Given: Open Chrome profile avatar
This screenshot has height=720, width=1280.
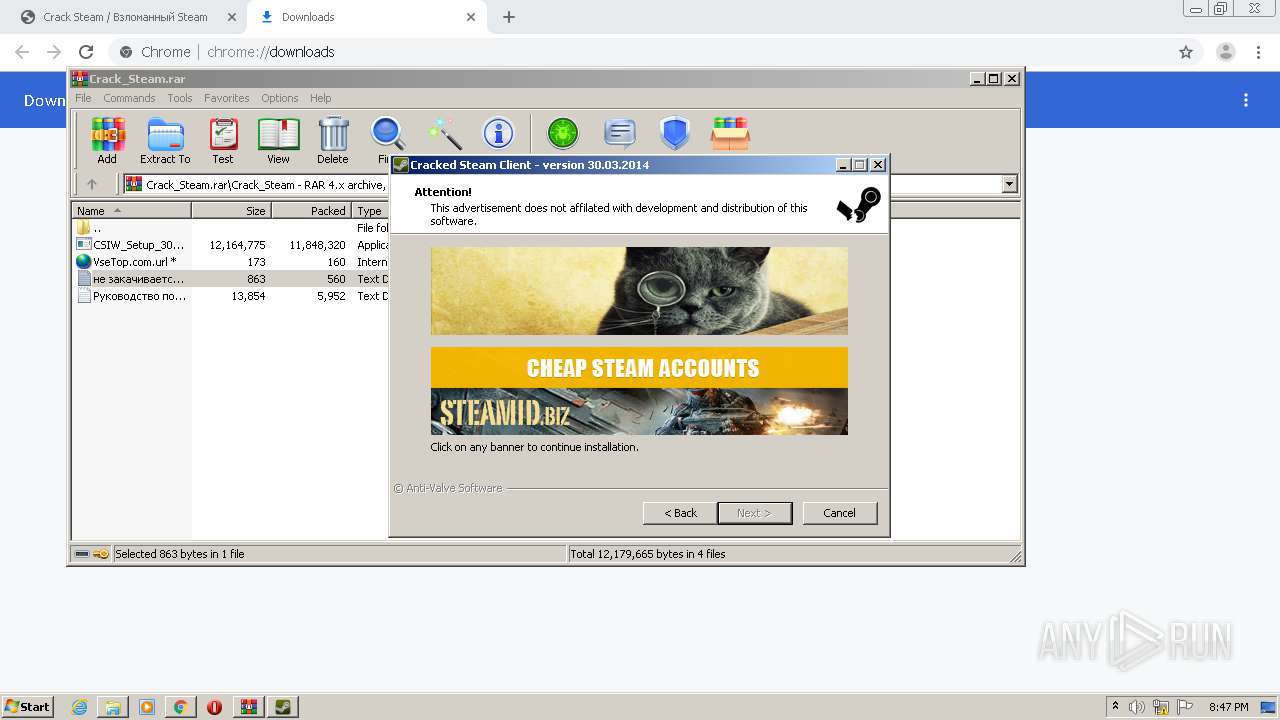Looking at the screenshot, I should point(1226,52).
